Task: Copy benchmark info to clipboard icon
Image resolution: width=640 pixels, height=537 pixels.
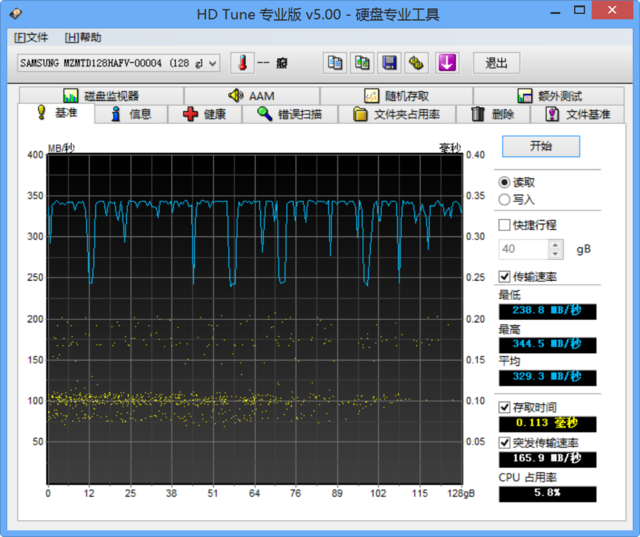Action: tap(335, 63)
